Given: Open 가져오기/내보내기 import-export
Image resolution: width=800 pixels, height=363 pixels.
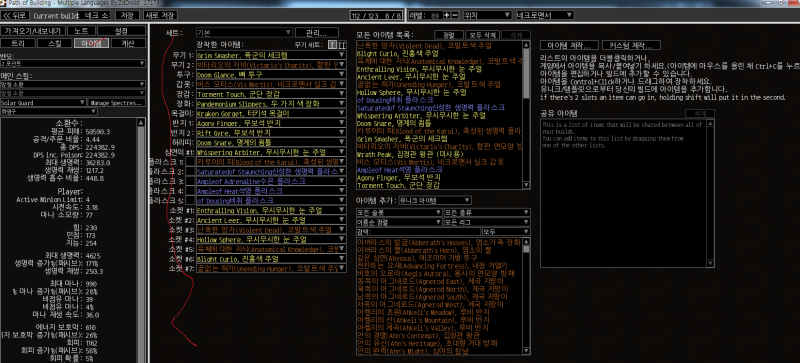Looking at the screenshot, I should click(x=33, y=31).
